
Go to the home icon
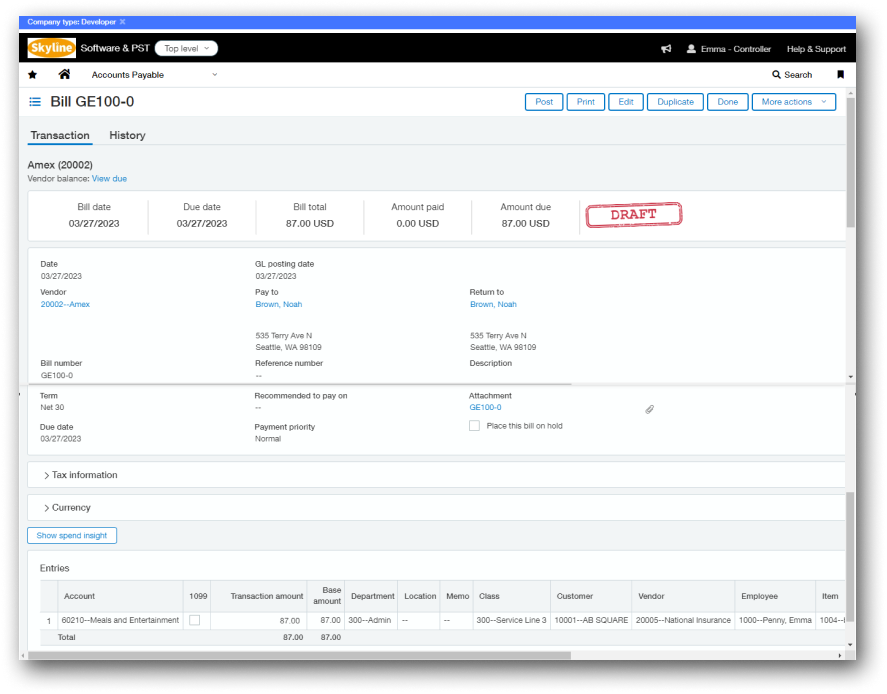[64, 74]
